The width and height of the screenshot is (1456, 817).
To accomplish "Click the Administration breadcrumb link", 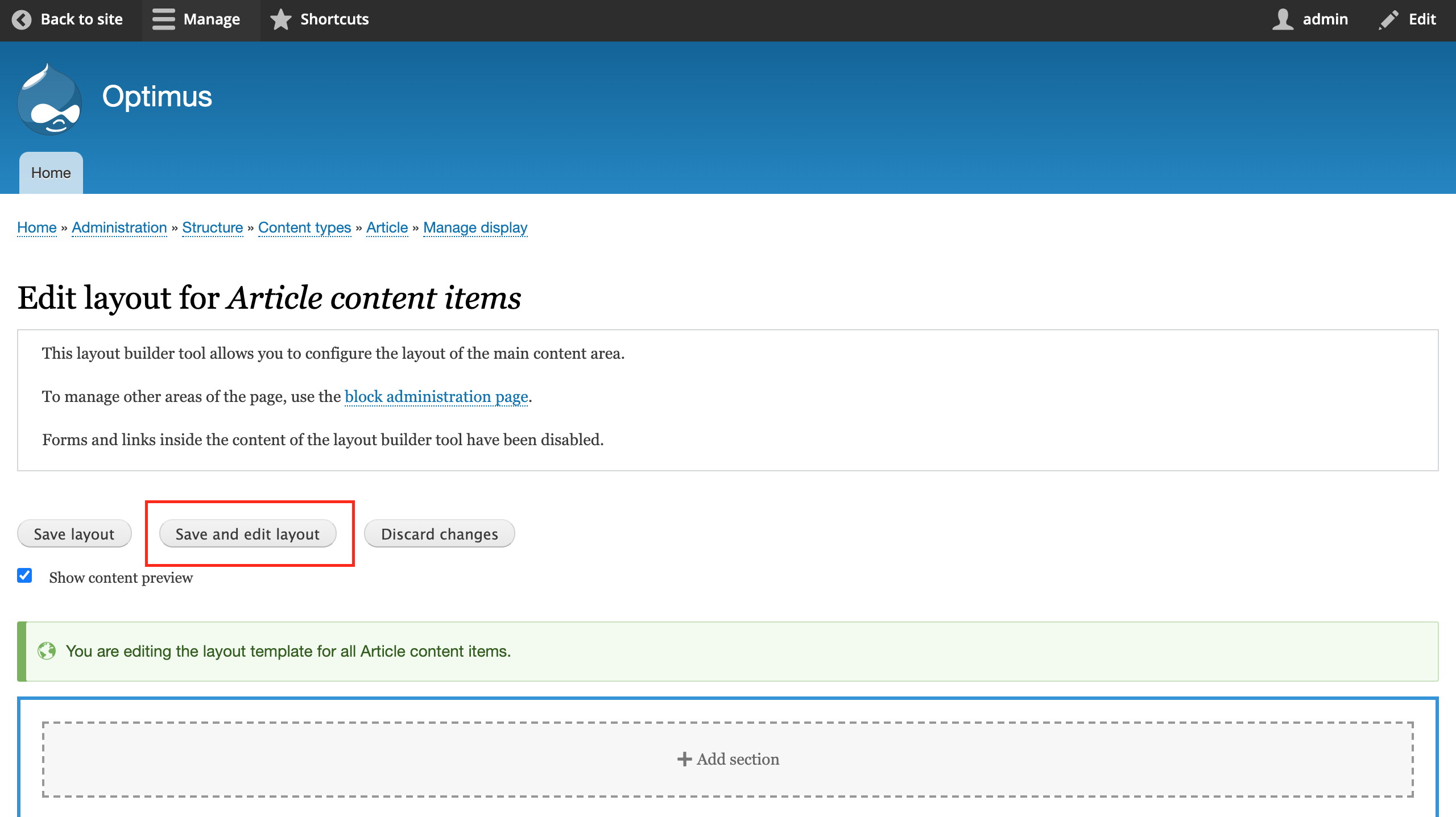I will point(119,227).
